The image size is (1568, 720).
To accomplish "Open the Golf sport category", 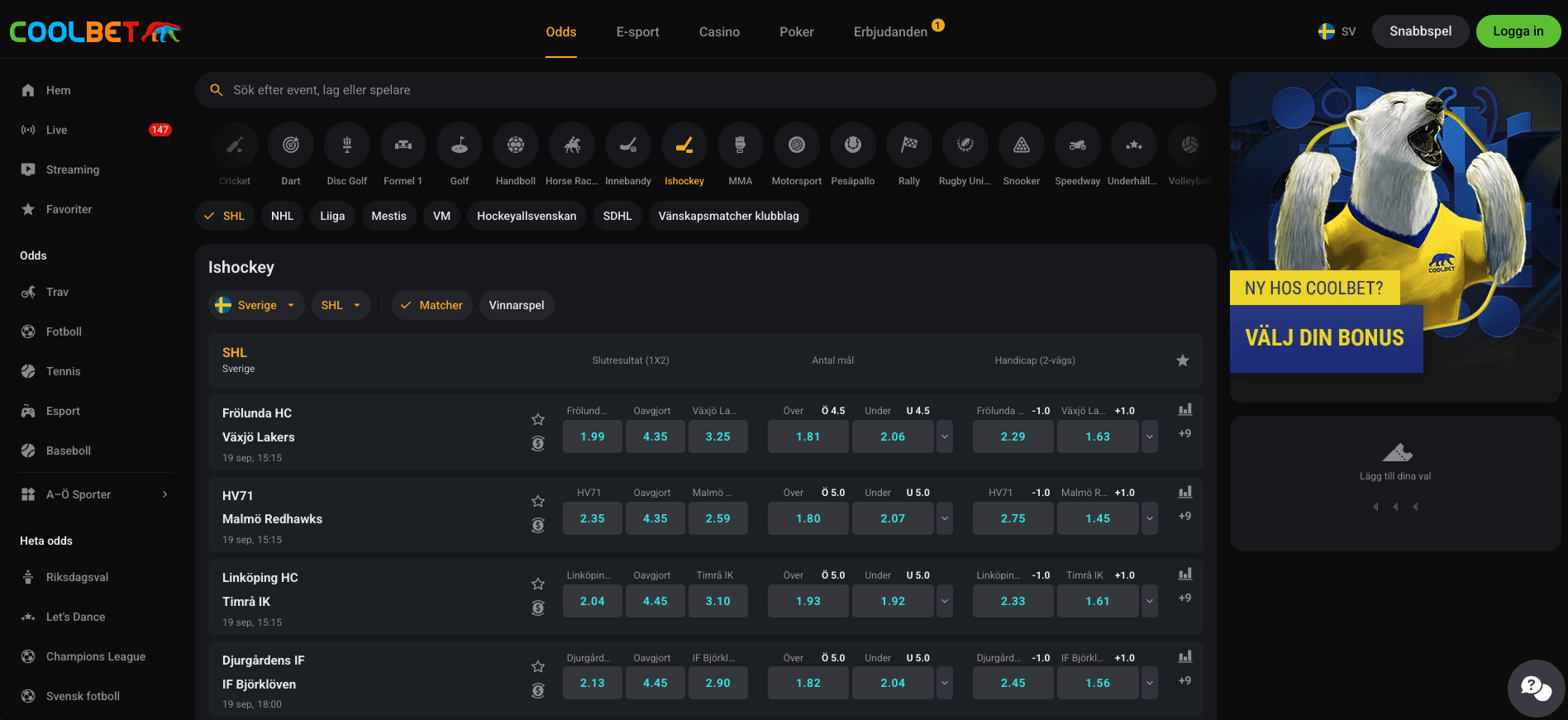I will tap(460, 145).
